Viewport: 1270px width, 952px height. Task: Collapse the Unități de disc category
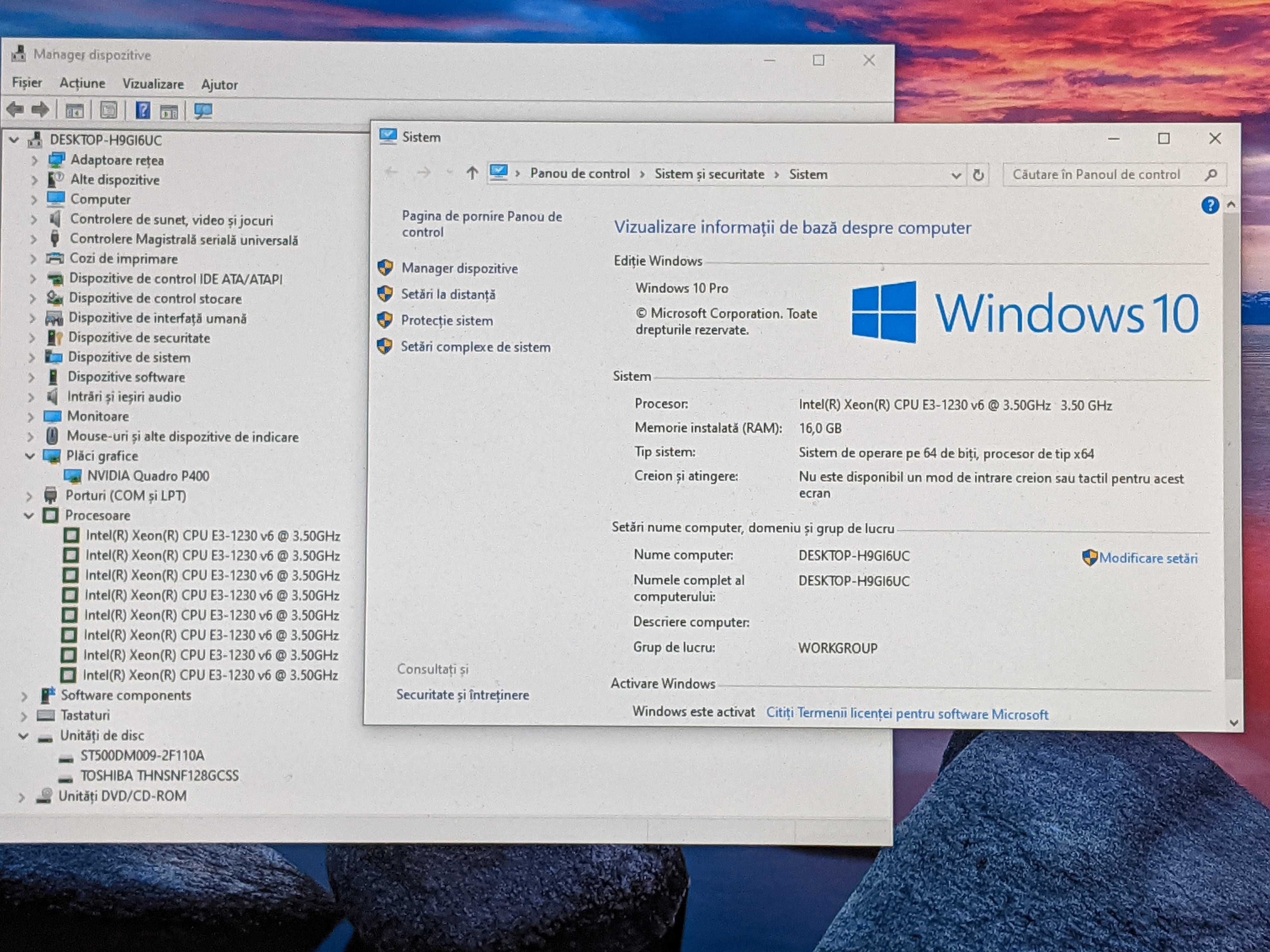(x=24, y=736)
